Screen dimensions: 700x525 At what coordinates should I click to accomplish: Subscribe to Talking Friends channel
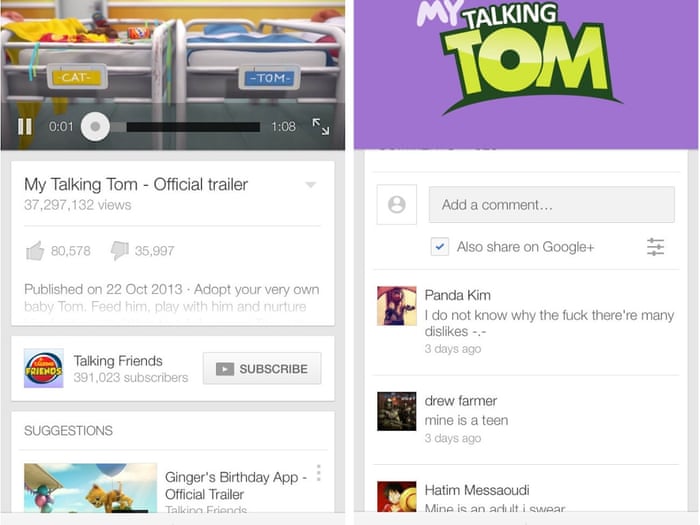[262, 369]
